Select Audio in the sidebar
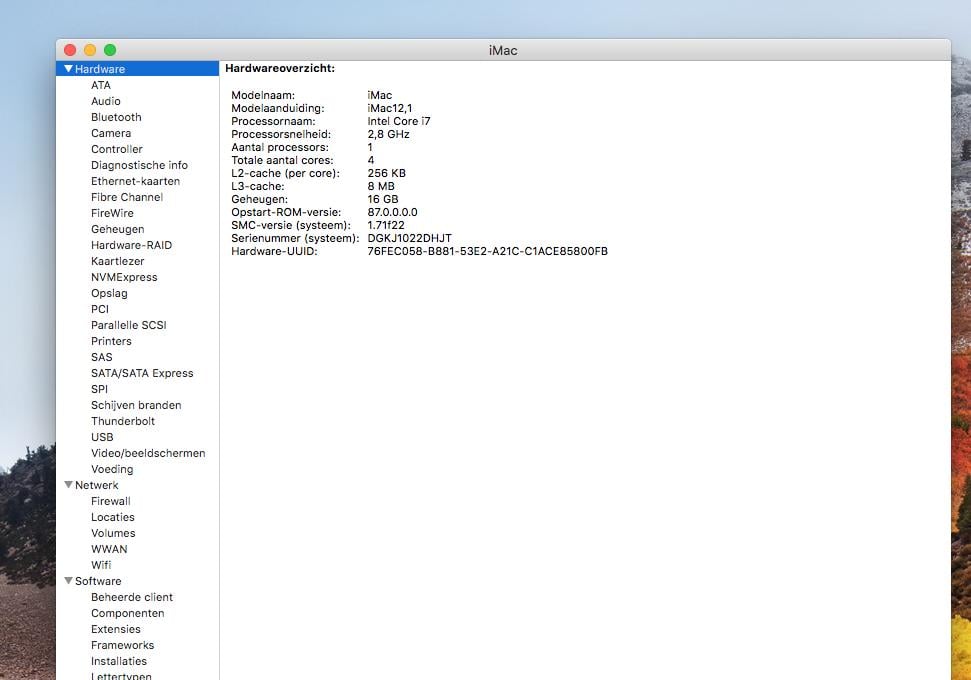971x680 pixels. coord(106,102)
